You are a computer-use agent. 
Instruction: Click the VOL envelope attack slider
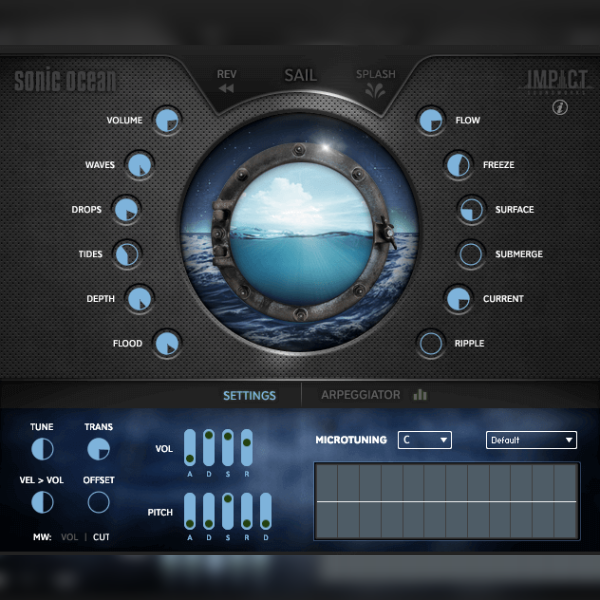tap(189, 448)
